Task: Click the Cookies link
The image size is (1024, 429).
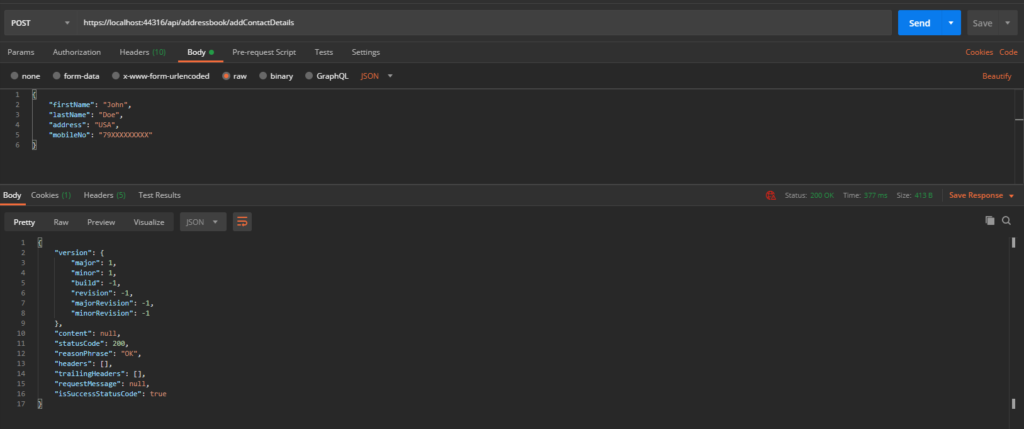Action: click(x=979, y=52)
